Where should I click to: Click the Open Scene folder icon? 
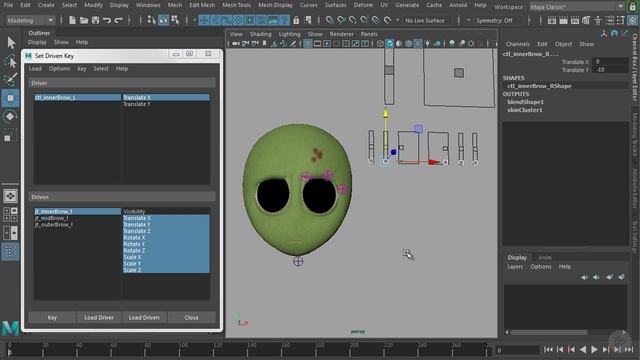point(84,20)
